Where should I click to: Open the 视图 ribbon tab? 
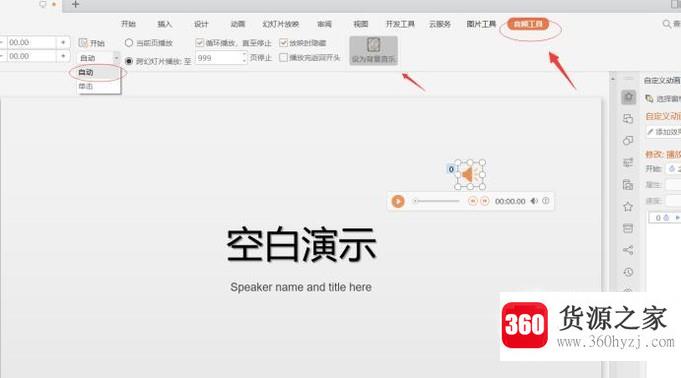tap(360, 24)
